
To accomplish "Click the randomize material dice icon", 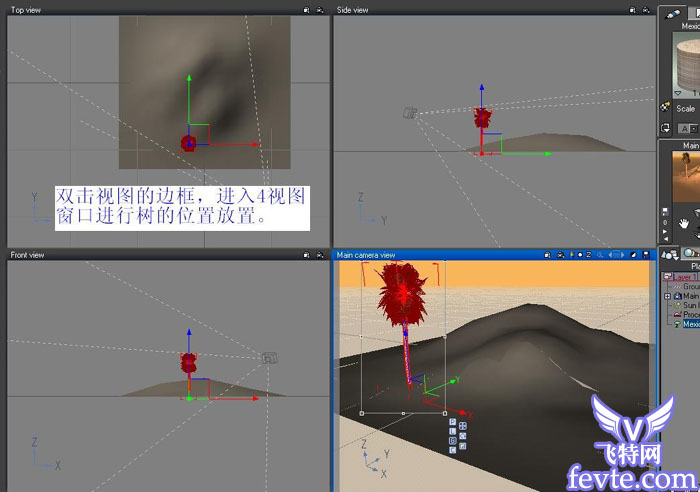I will tap(665, 107).
